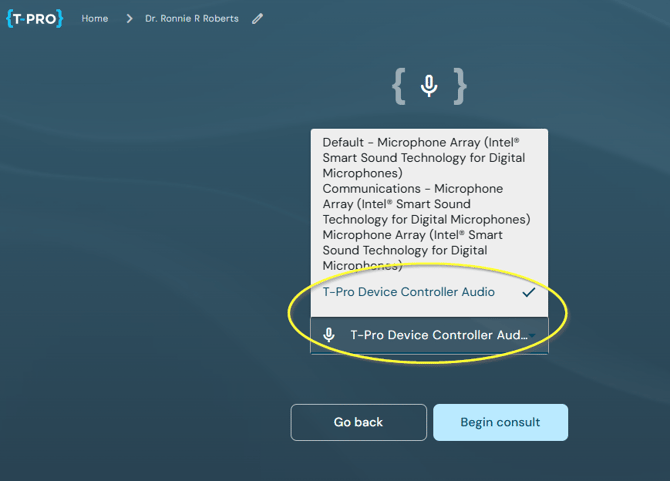Open the Dr. Ronnie R Roberts breadcrumb
The height and width of the screenshot is (481, 670).
(192, 19)
